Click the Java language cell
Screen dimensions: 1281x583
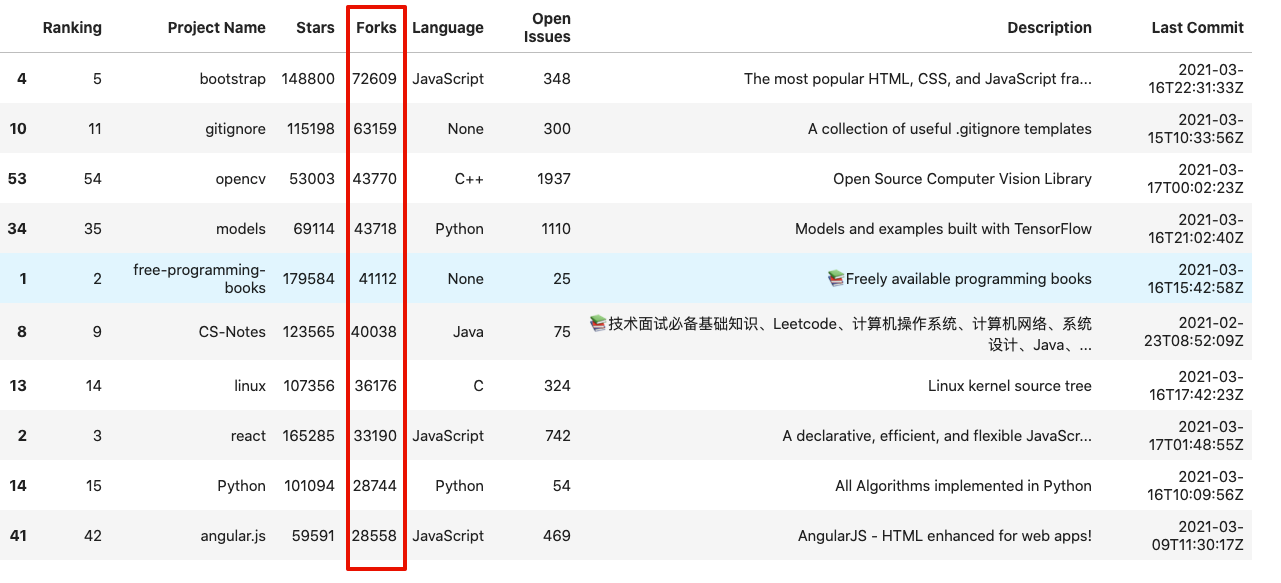[466, 332]
